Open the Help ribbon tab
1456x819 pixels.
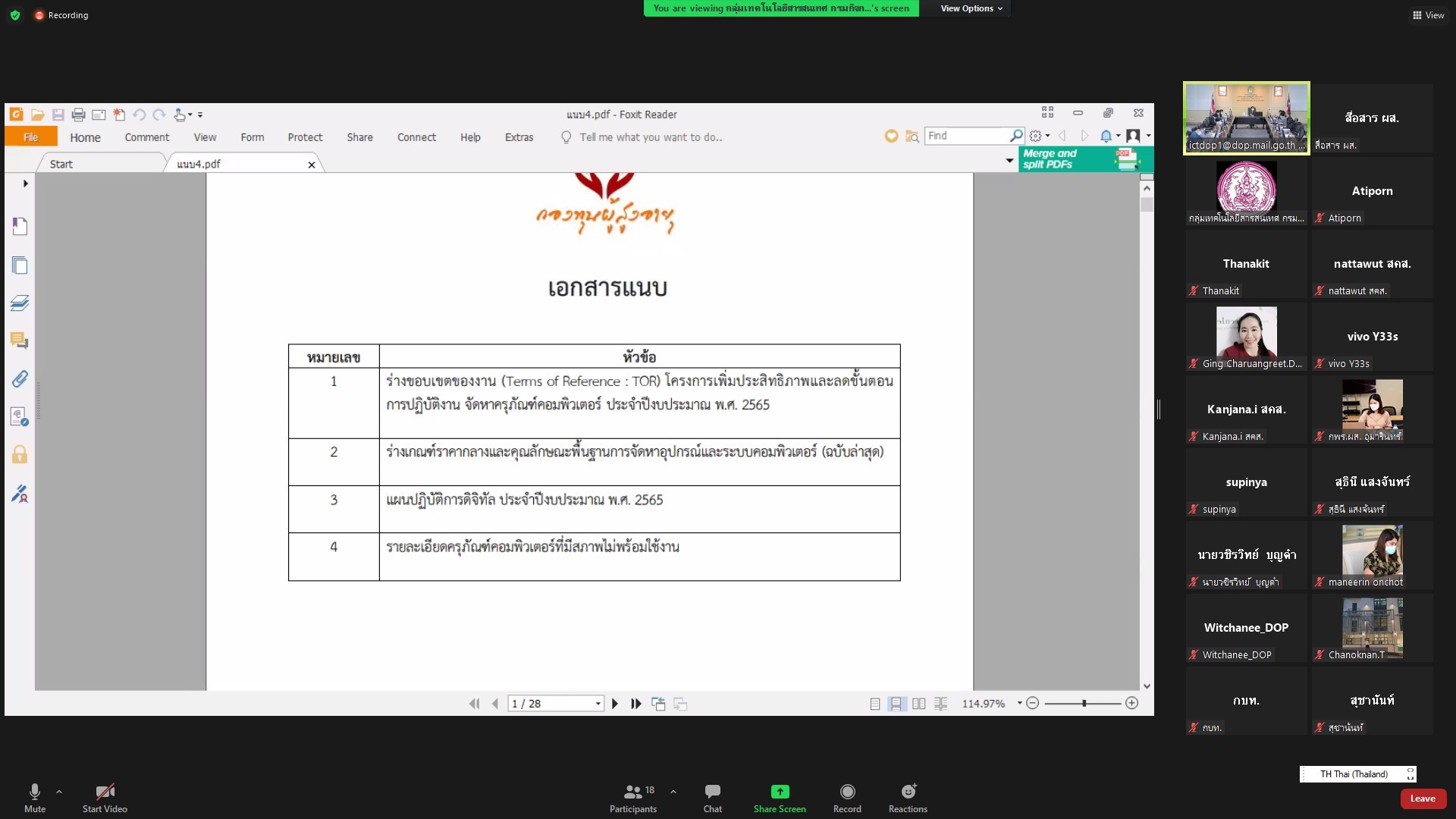click(x=470, y=137)
